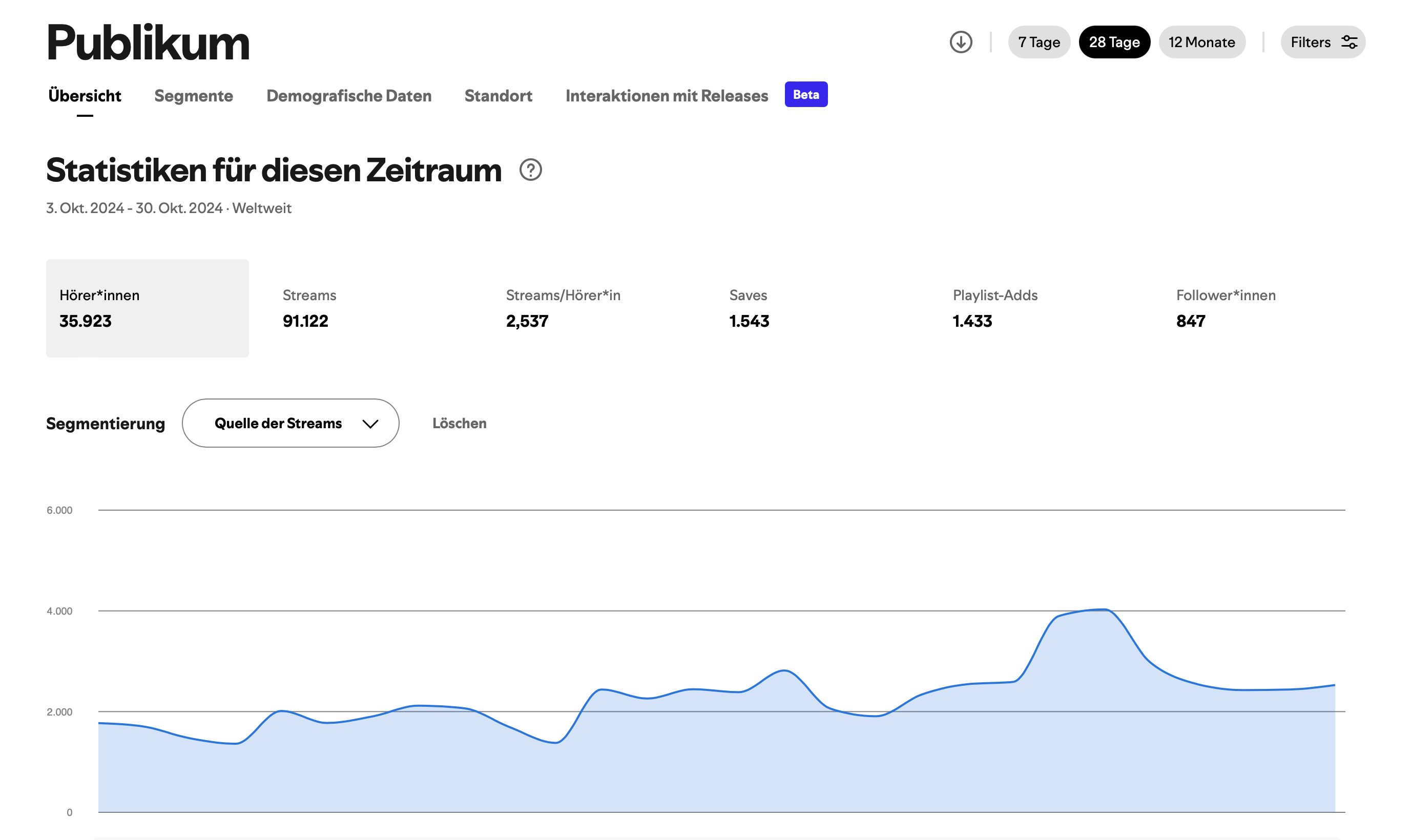Image resolution: width=1411 pixels, height=840 pixels.
Task: Switch to the Segmente tab
Action: 194,96
